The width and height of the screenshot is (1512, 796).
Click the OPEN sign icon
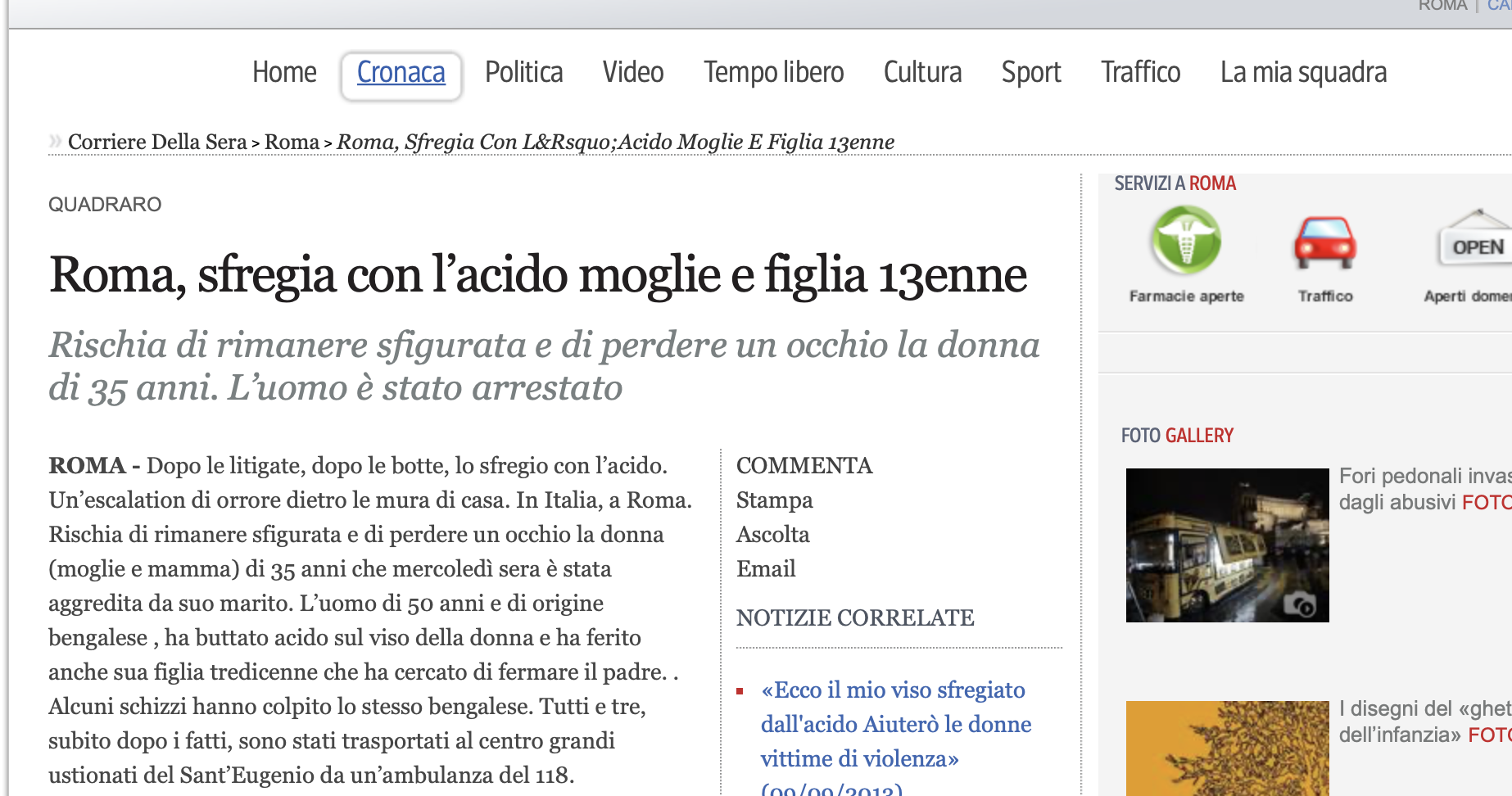(x=1477, y=243)
